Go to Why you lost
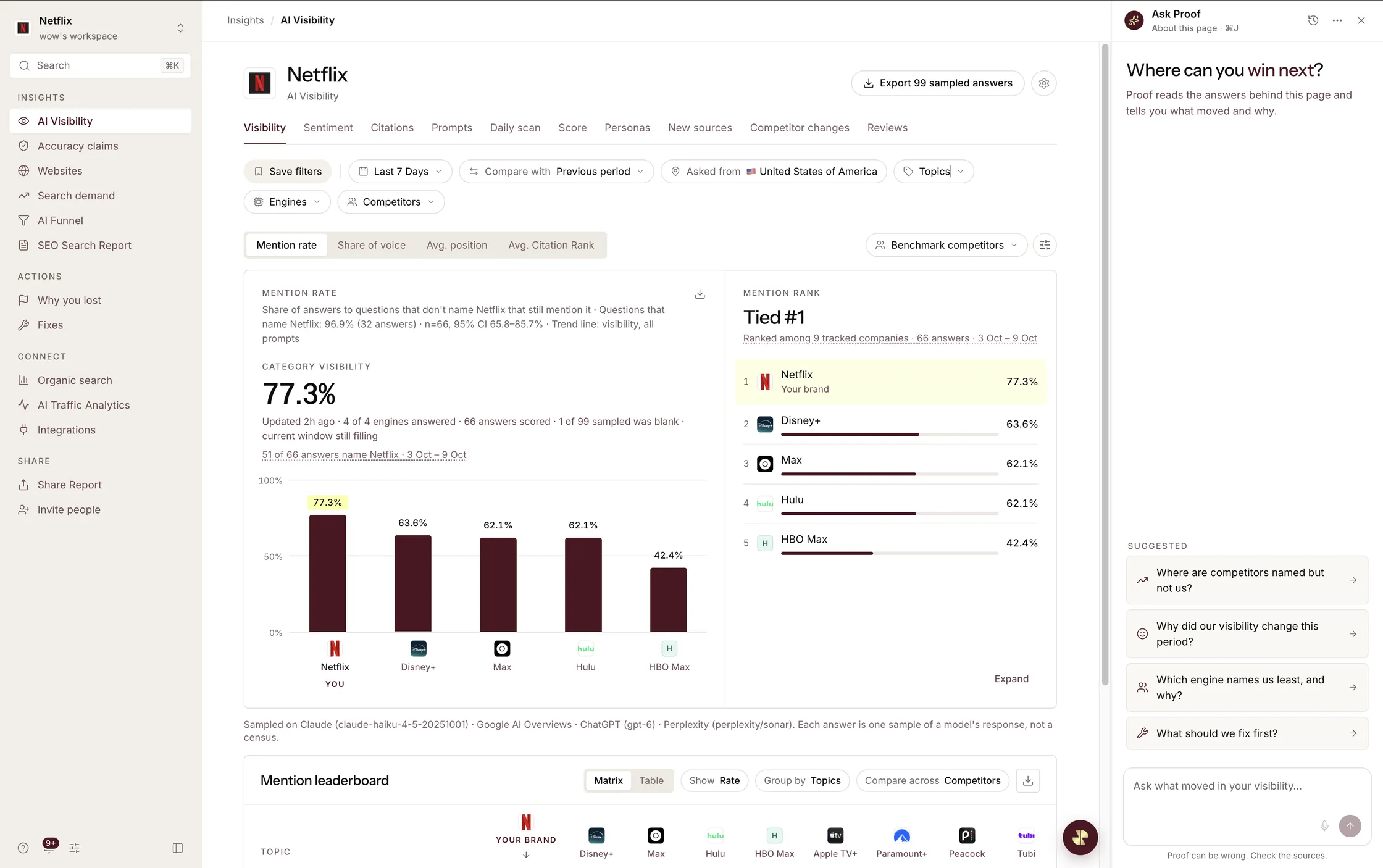Image resolution: width=1383 pixels, height=868 pixels. [x=101, y=300]
